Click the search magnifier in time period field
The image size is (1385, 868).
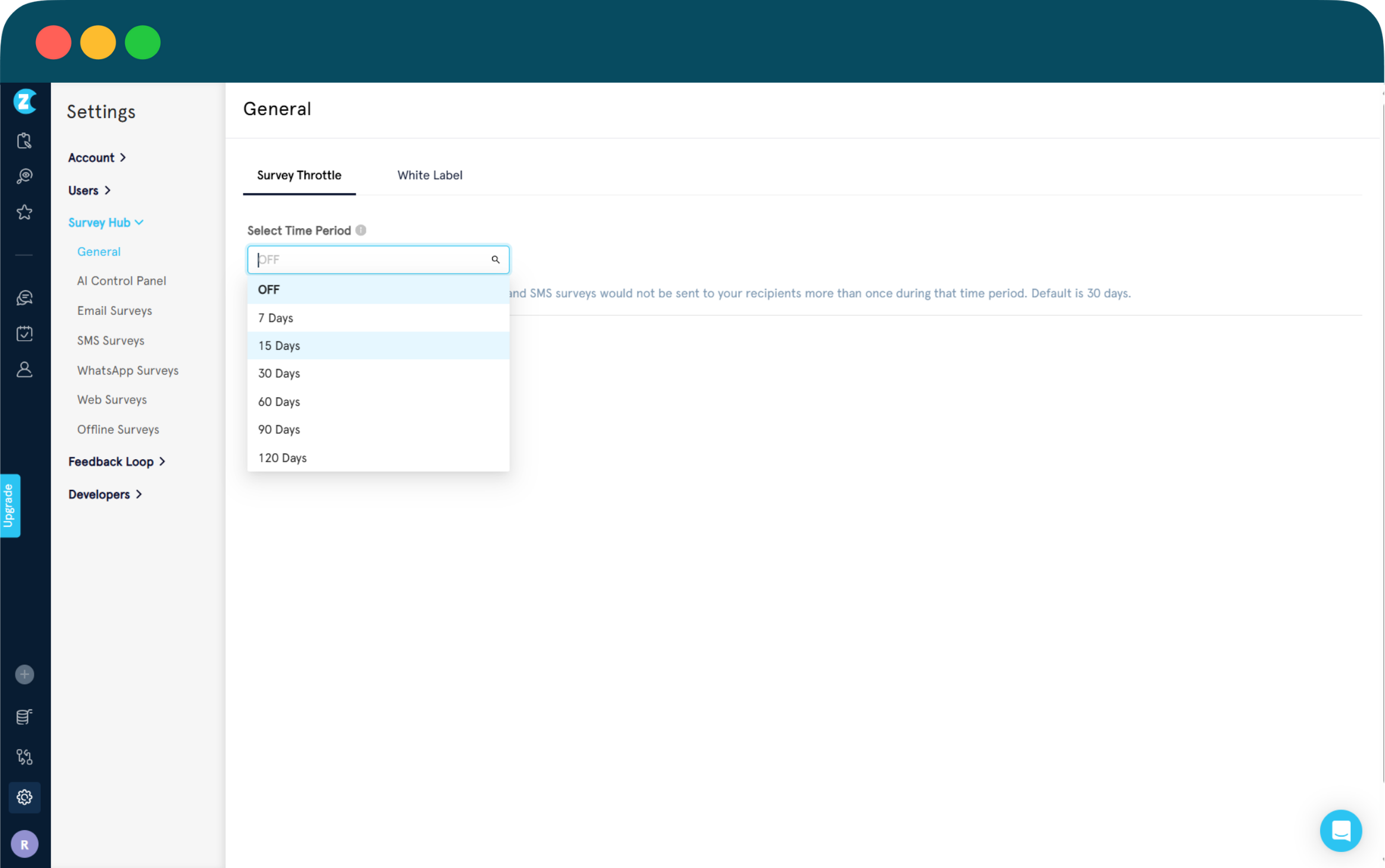tap(495, 259)
